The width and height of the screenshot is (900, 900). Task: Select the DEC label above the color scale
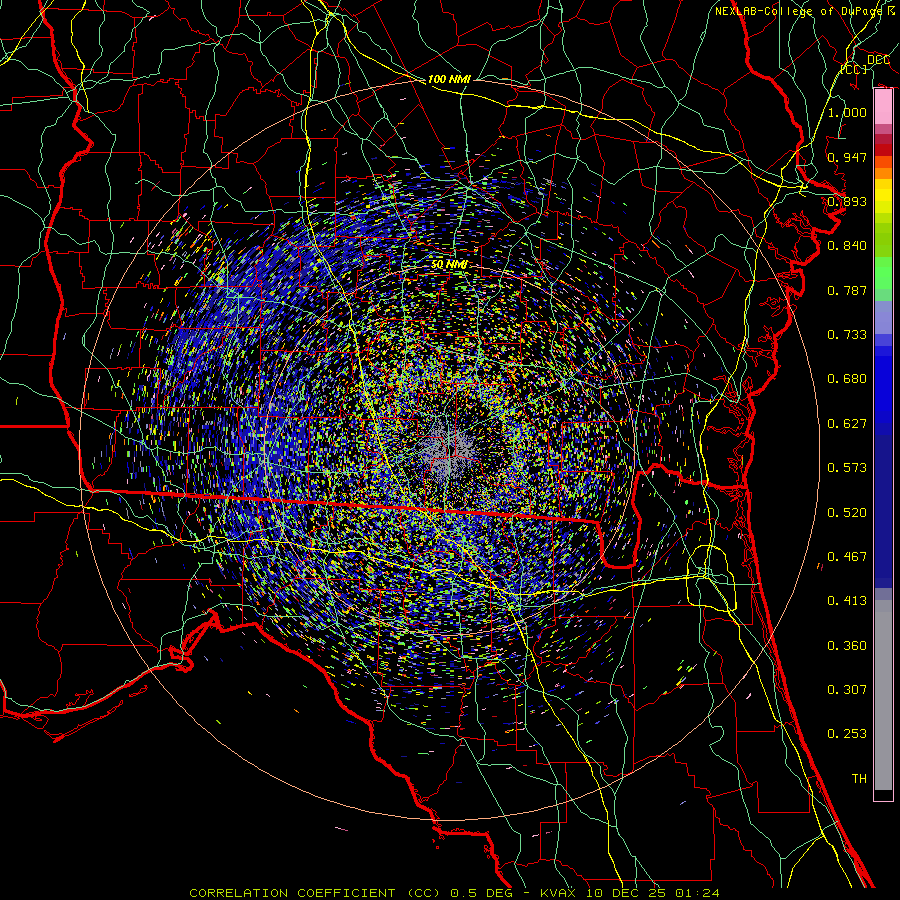coord(878,60)
